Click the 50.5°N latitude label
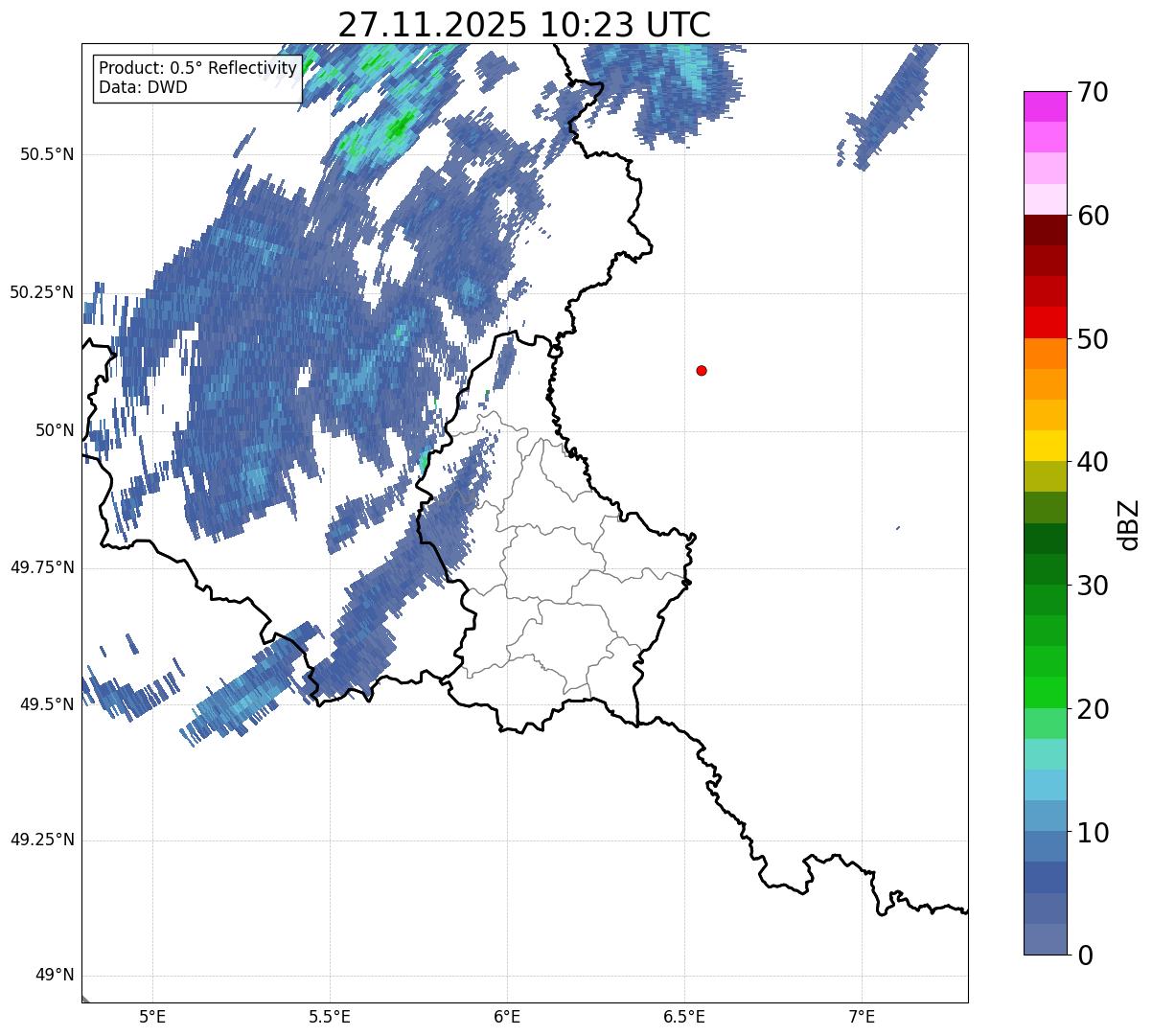 click(46, 154)
